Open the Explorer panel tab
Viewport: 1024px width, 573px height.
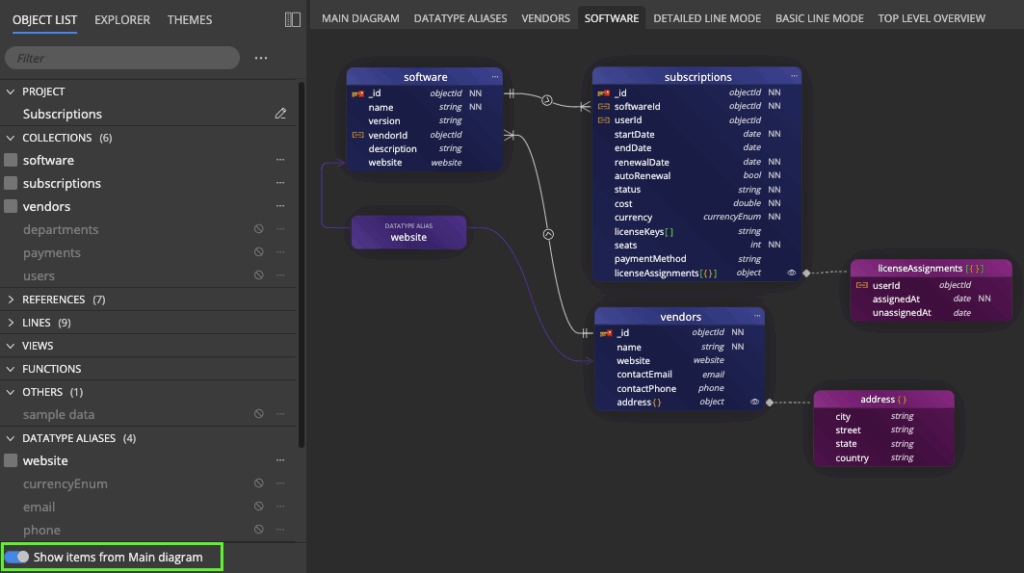(122, 19)
